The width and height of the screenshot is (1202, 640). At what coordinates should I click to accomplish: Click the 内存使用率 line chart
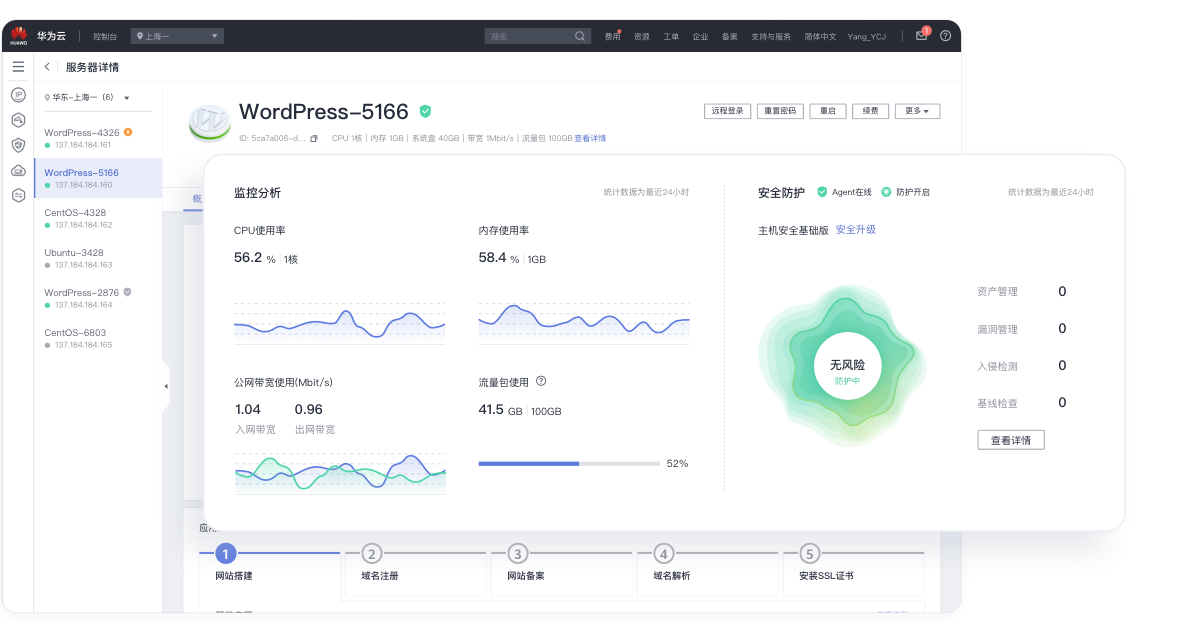(584, 322)
